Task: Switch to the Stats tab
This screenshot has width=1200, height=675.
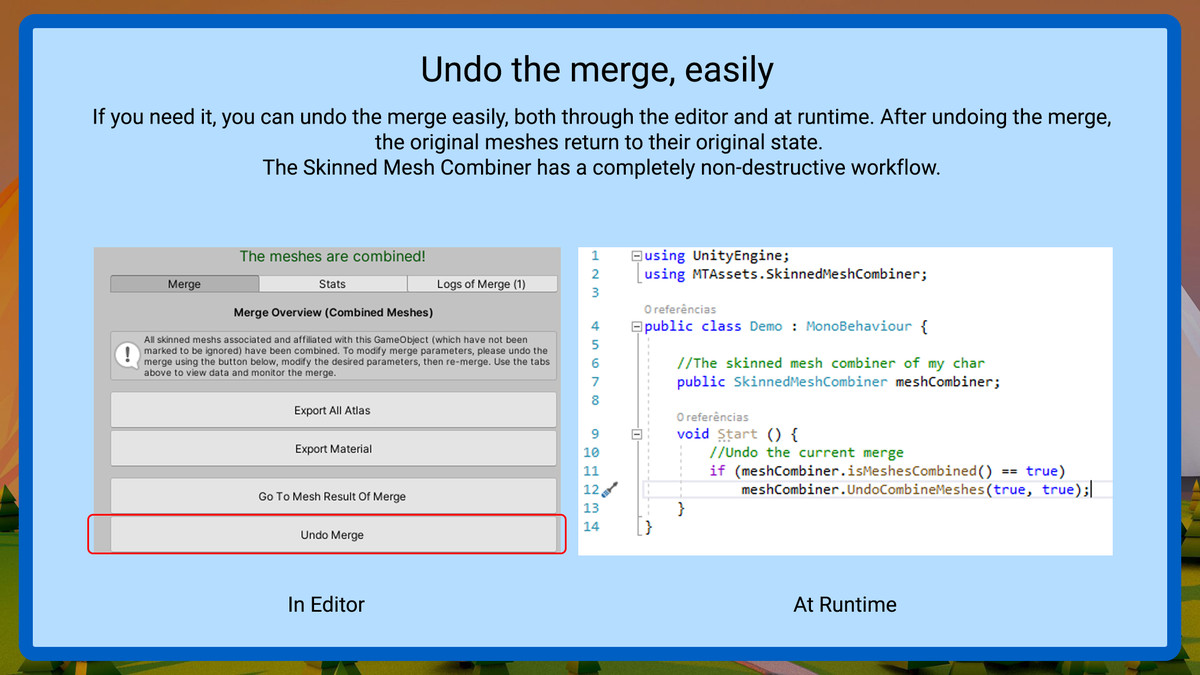Action: [x=333, y=284]
